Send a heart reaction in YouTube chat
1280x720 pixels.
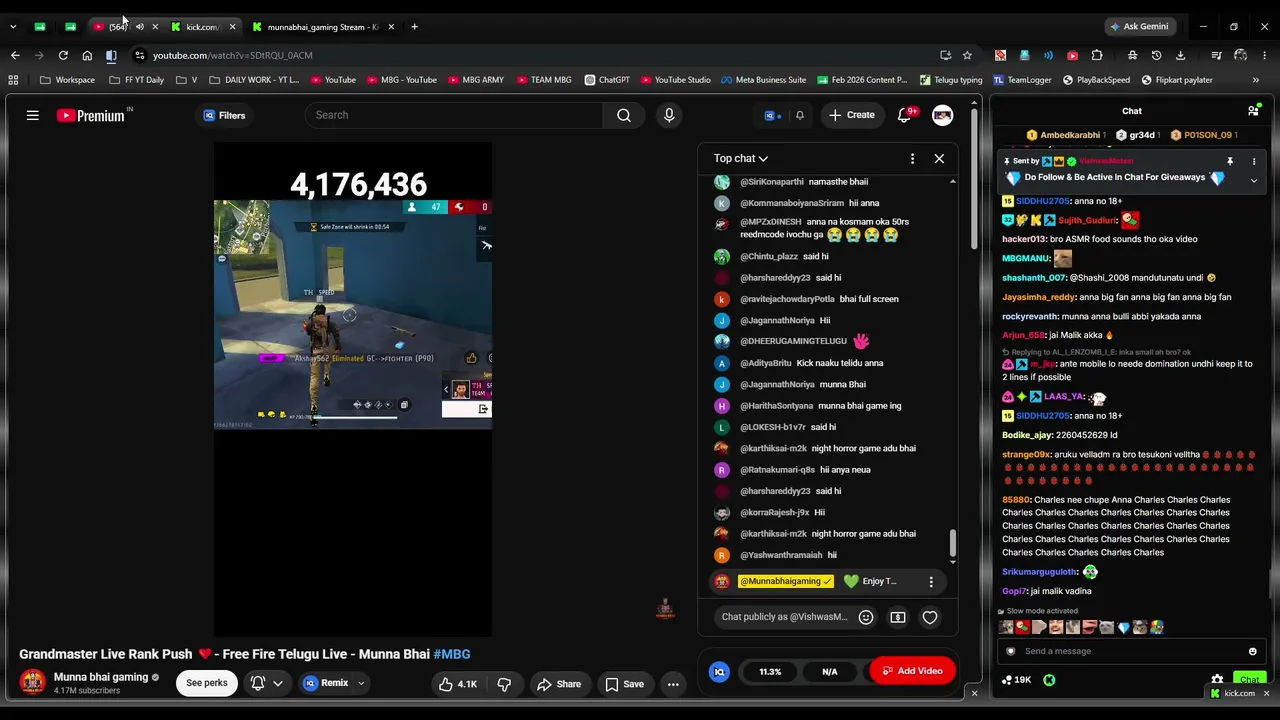930,617
